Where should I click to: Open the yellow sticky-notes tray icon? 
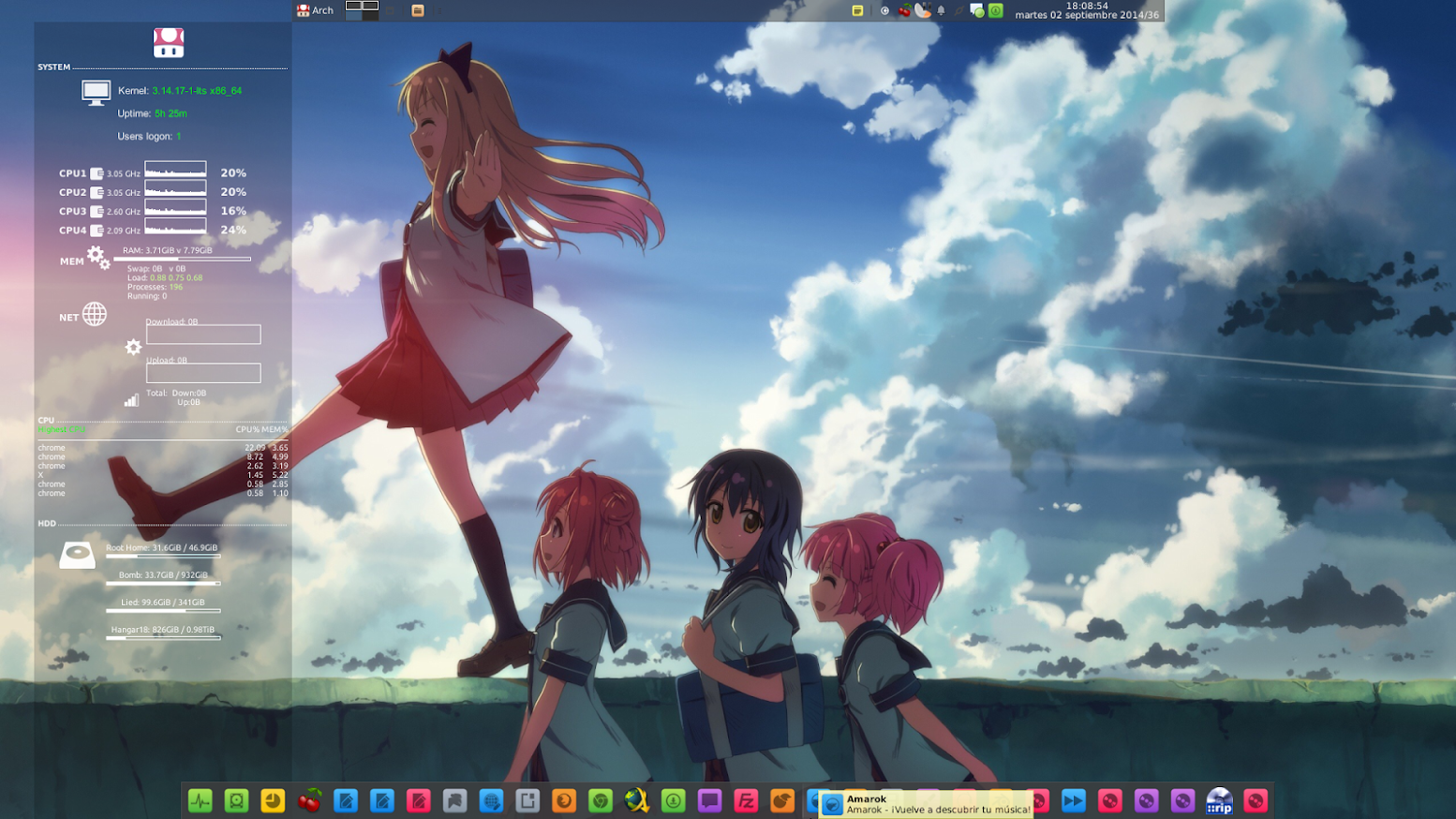[857, 10]
